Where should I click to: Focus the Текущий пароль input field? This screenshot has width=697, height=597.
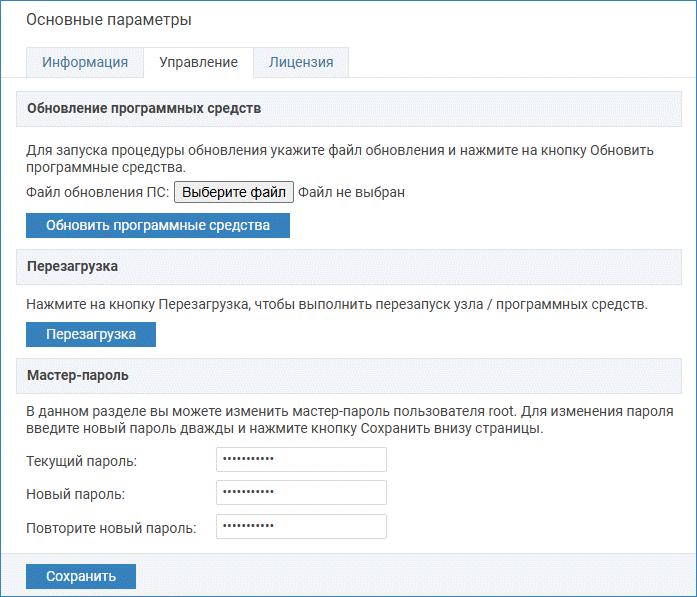point(301,460)
